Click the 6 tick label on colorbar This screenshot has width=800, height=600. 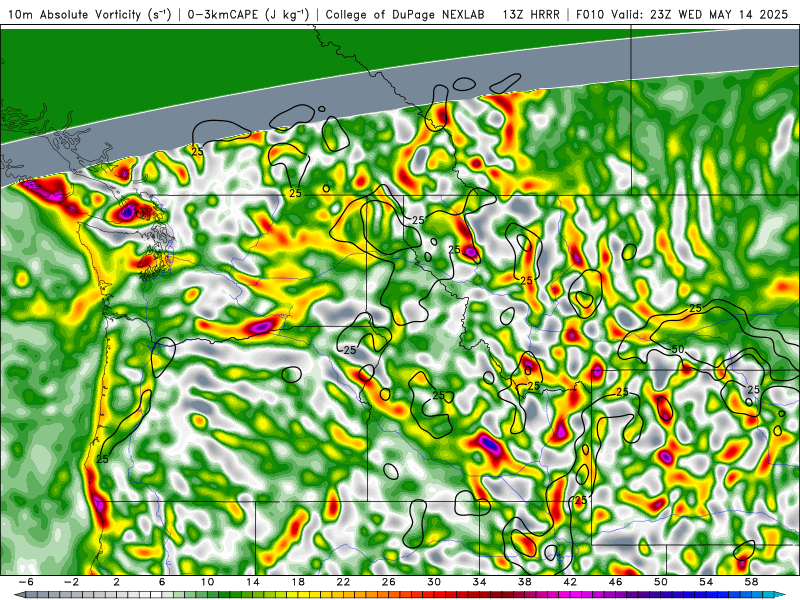click(162, 582)
